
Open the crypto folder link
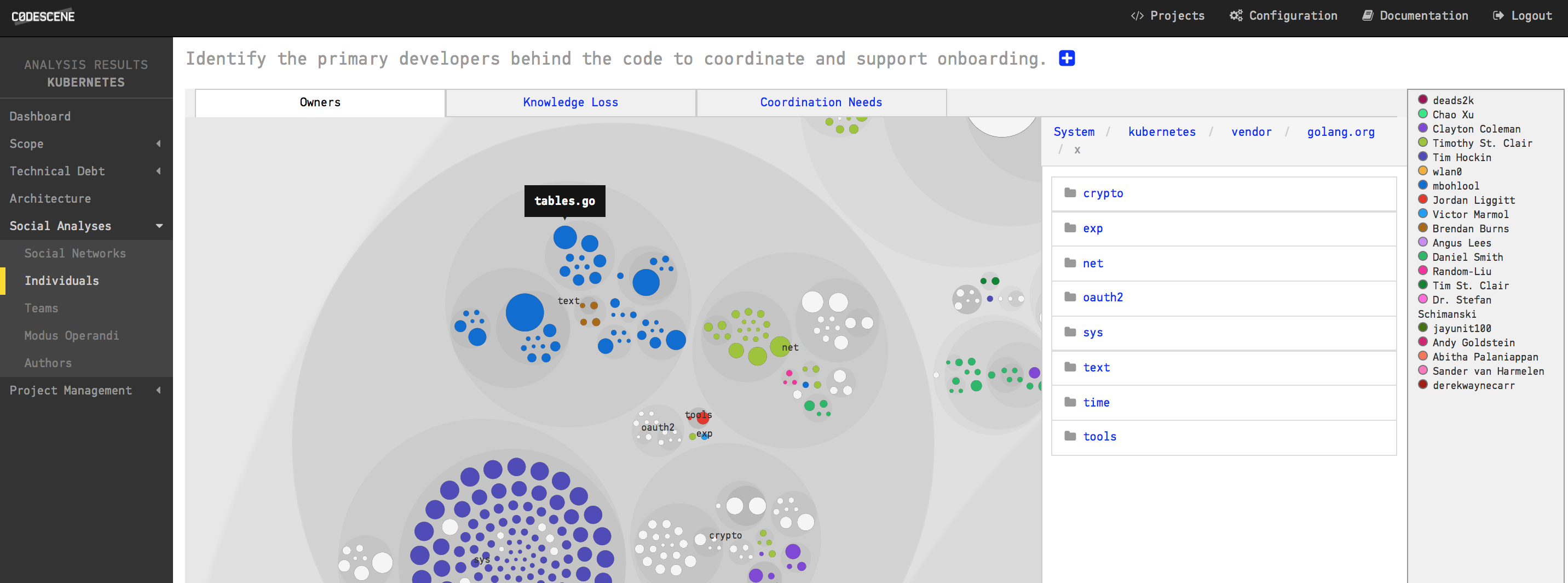point(1103,194)
